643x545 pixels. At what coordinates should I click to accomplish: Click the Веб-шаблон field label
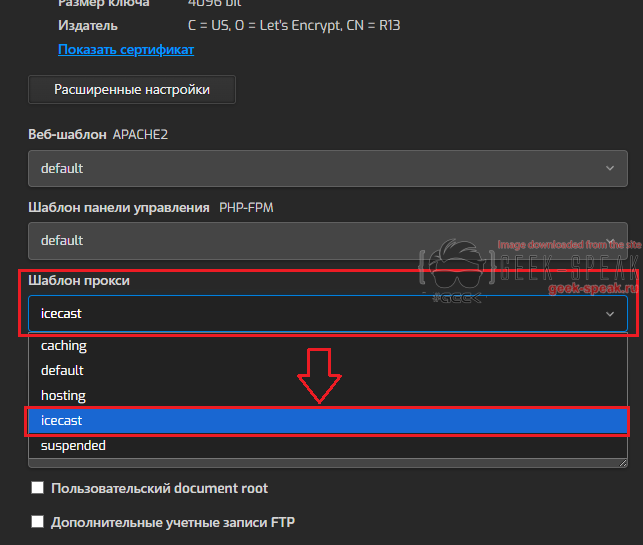[66, 134]
